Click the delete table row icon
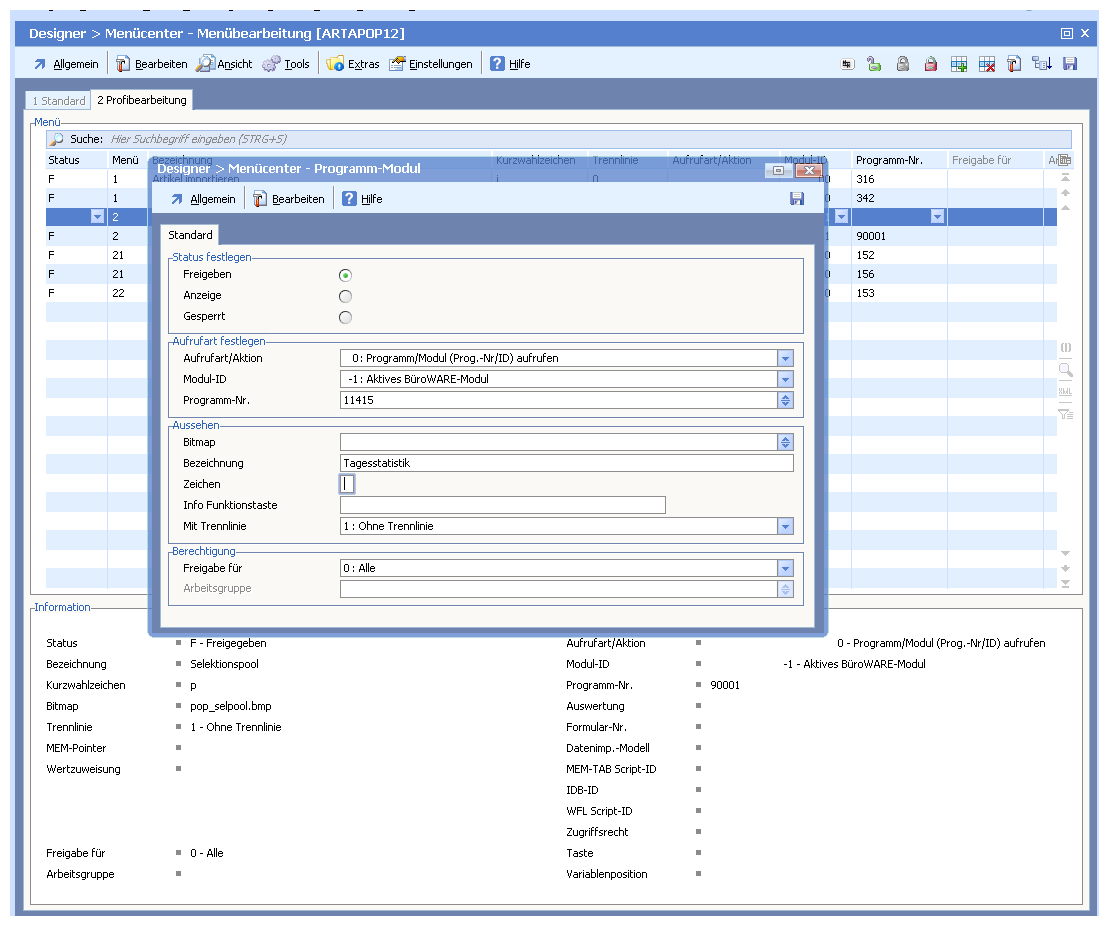 click(x=987, y=64)
